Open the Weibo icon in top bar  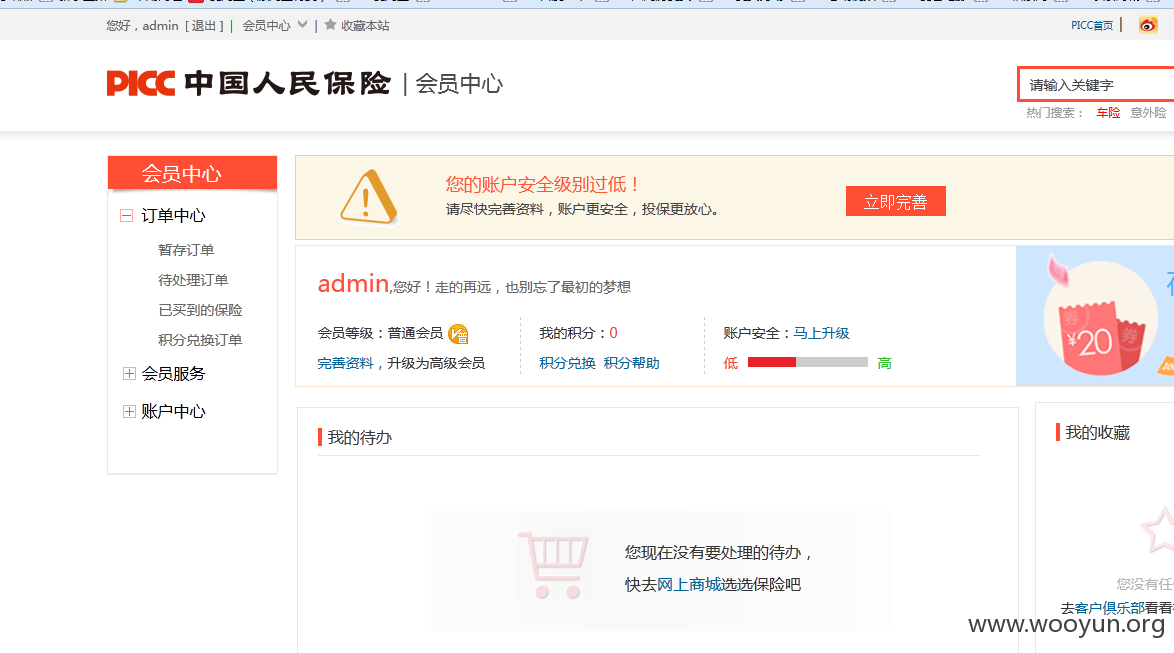1147,25
